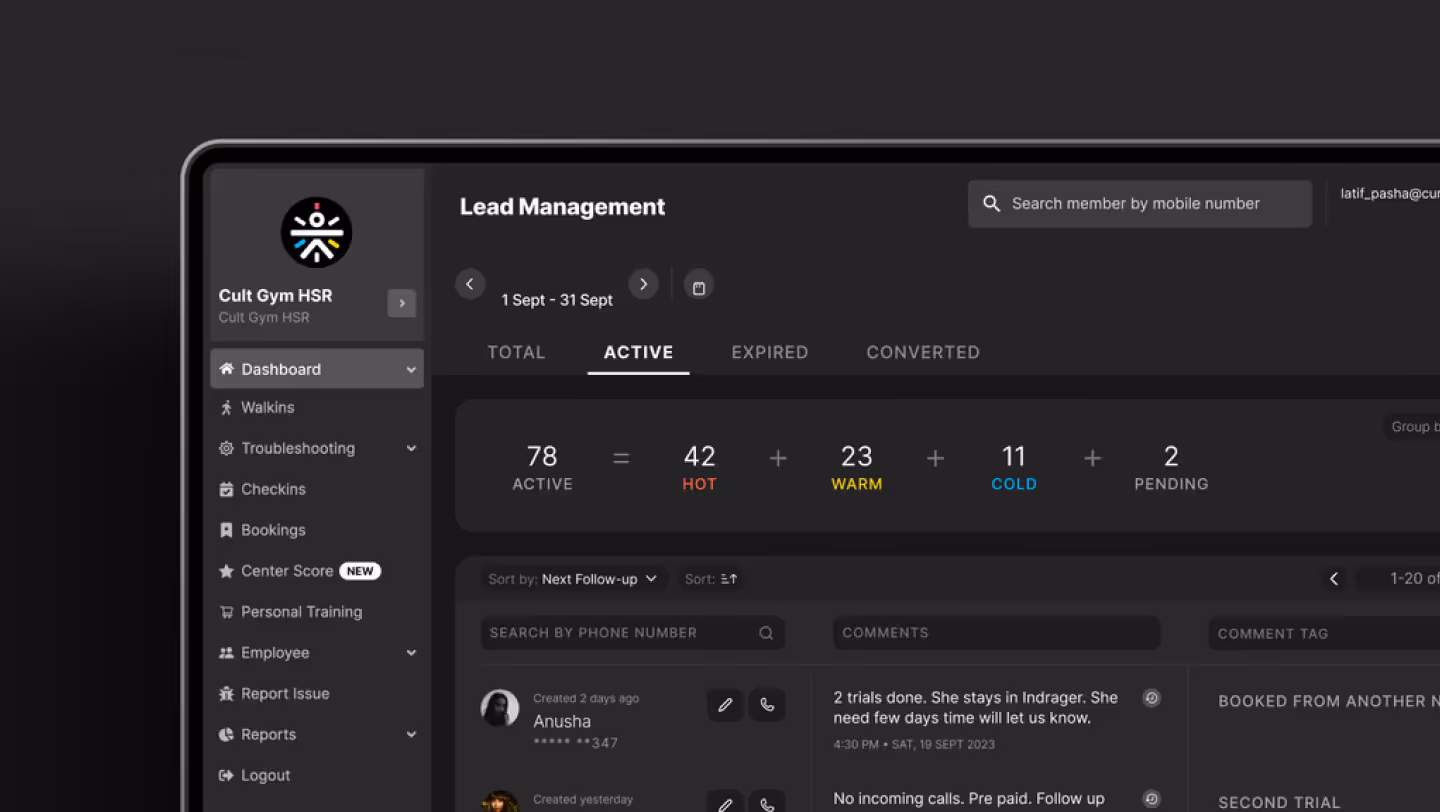The height and width of the screenshot is (812, 1440).
Task: Expand the Troubleshooting submenu
Action: click(410, 449)
